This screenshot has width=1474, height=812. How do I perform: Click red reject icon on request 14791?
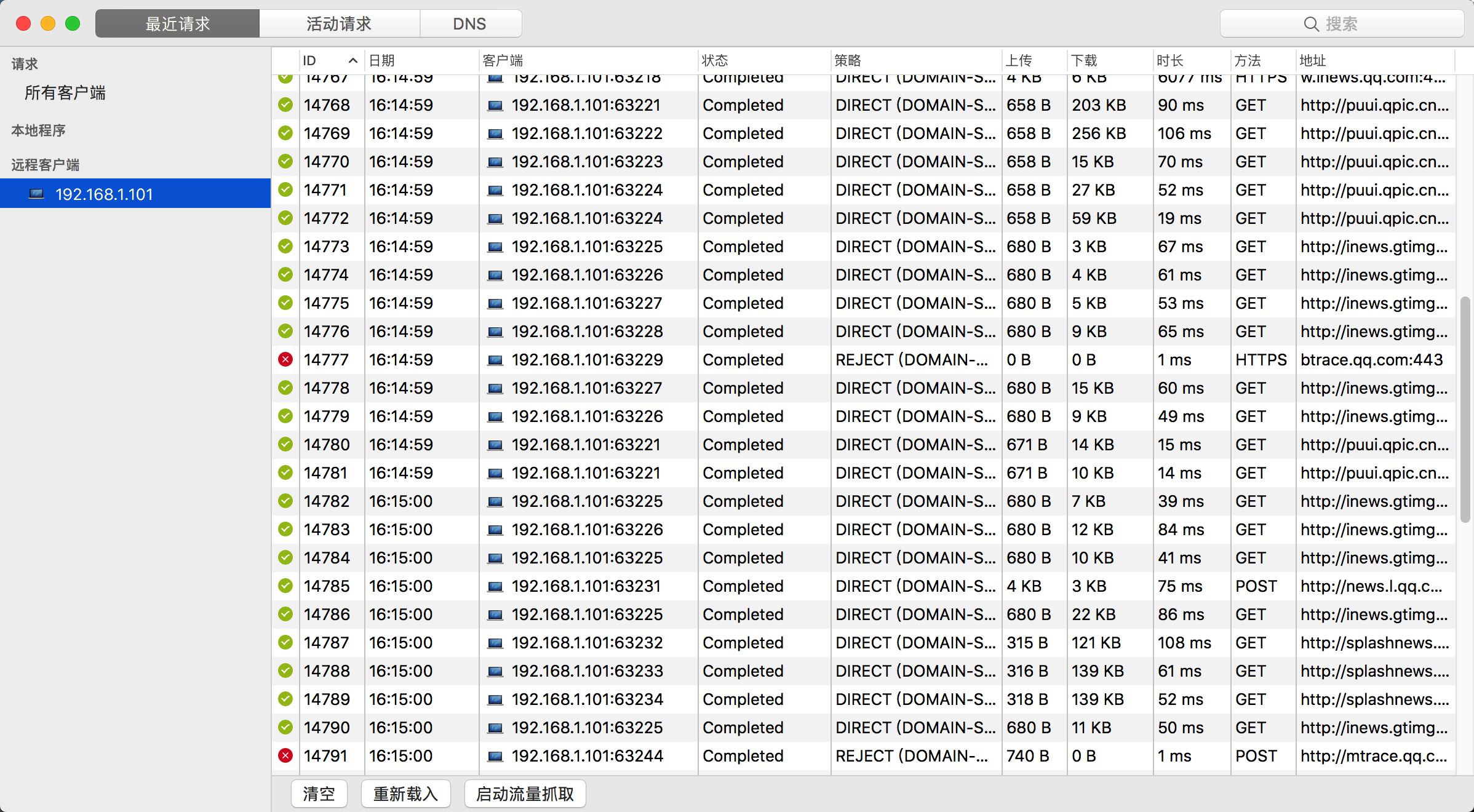click(285, 755)
